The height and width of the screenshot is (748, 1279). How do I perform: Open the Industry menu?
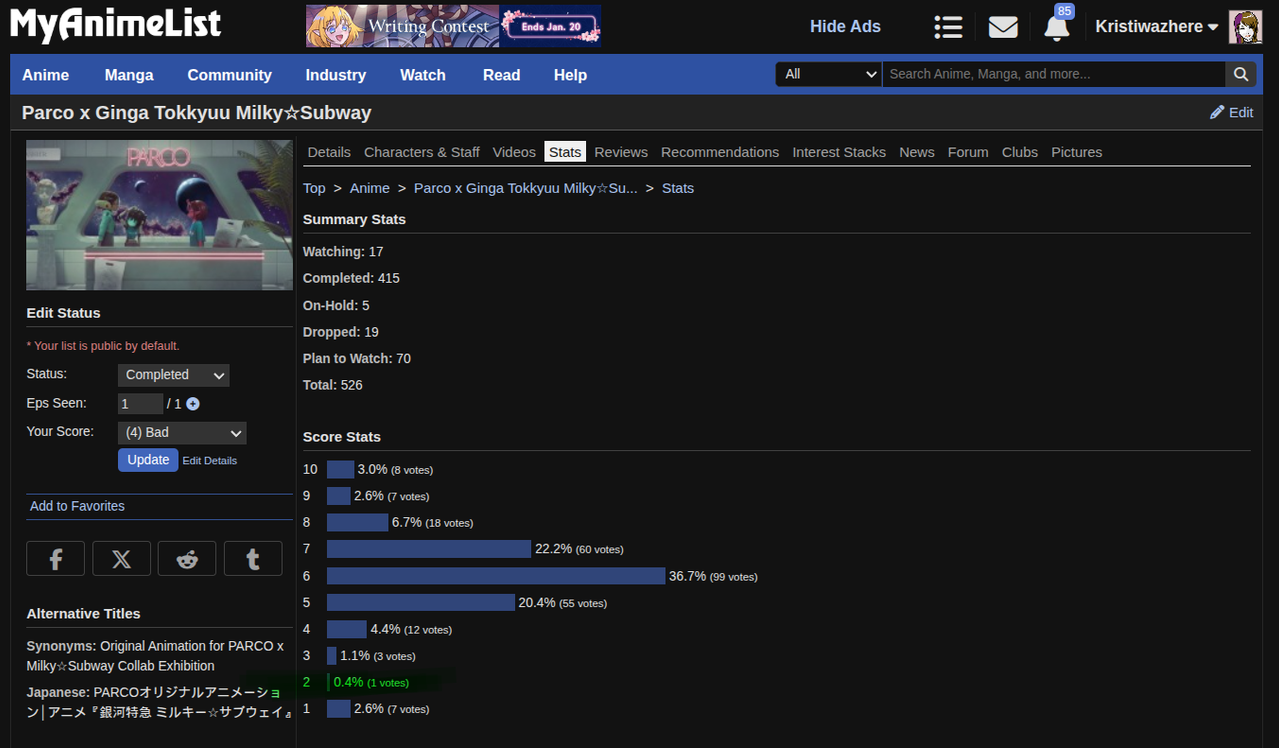[x=336, y=75]
